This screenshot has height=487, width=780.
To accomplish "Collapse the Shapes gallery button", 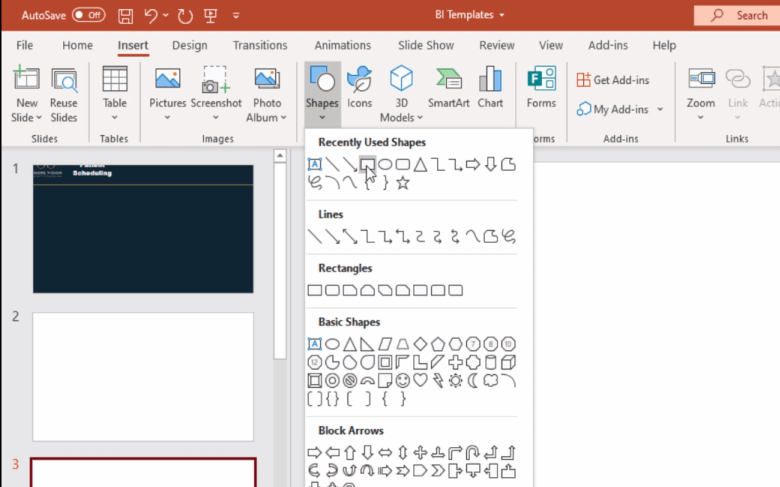I will tap(322, 94).
